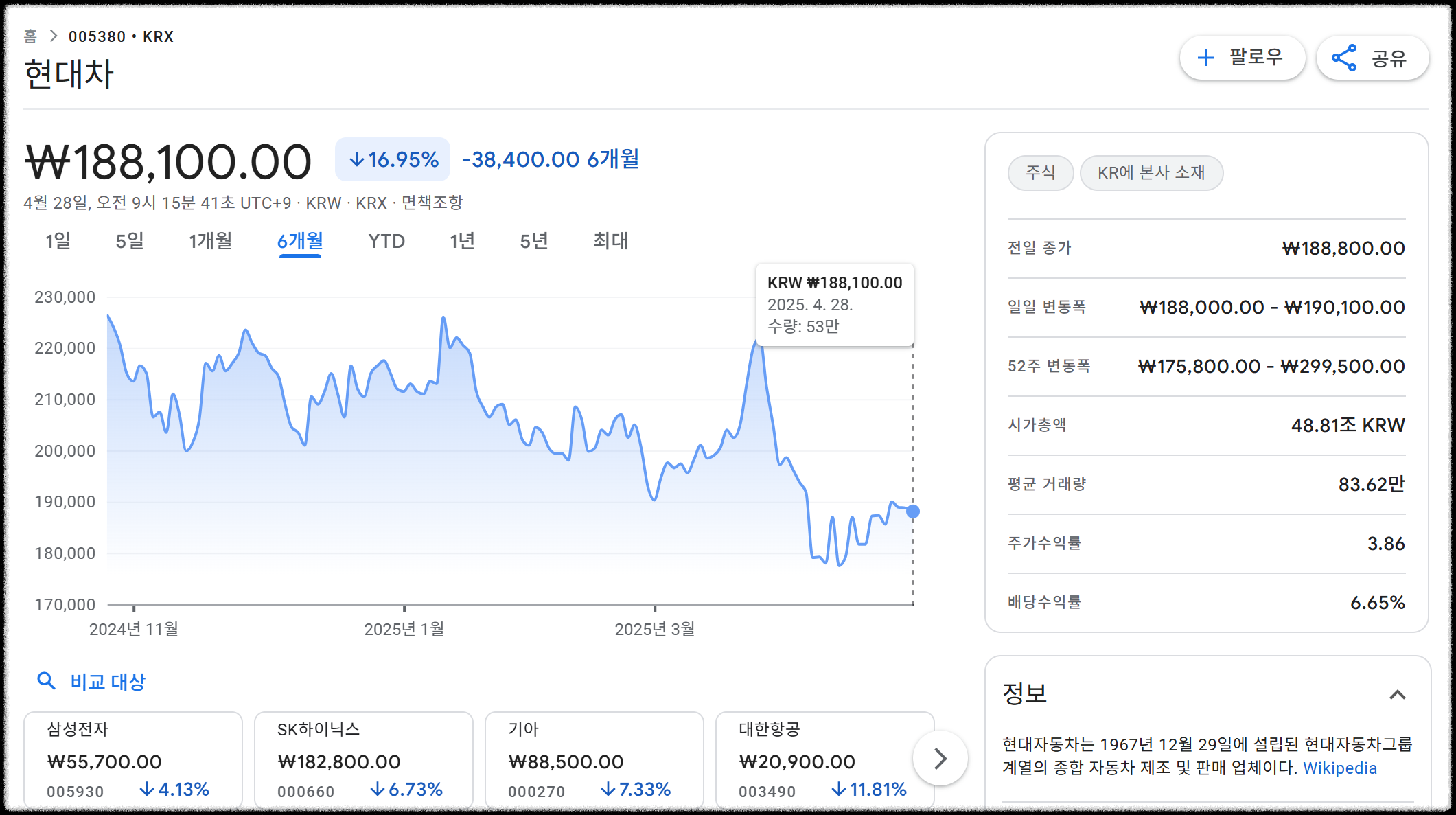1456x815 pixels.
Task: Click the 시가총액 value 48.81조 KRW
Action: point(1348,425)
